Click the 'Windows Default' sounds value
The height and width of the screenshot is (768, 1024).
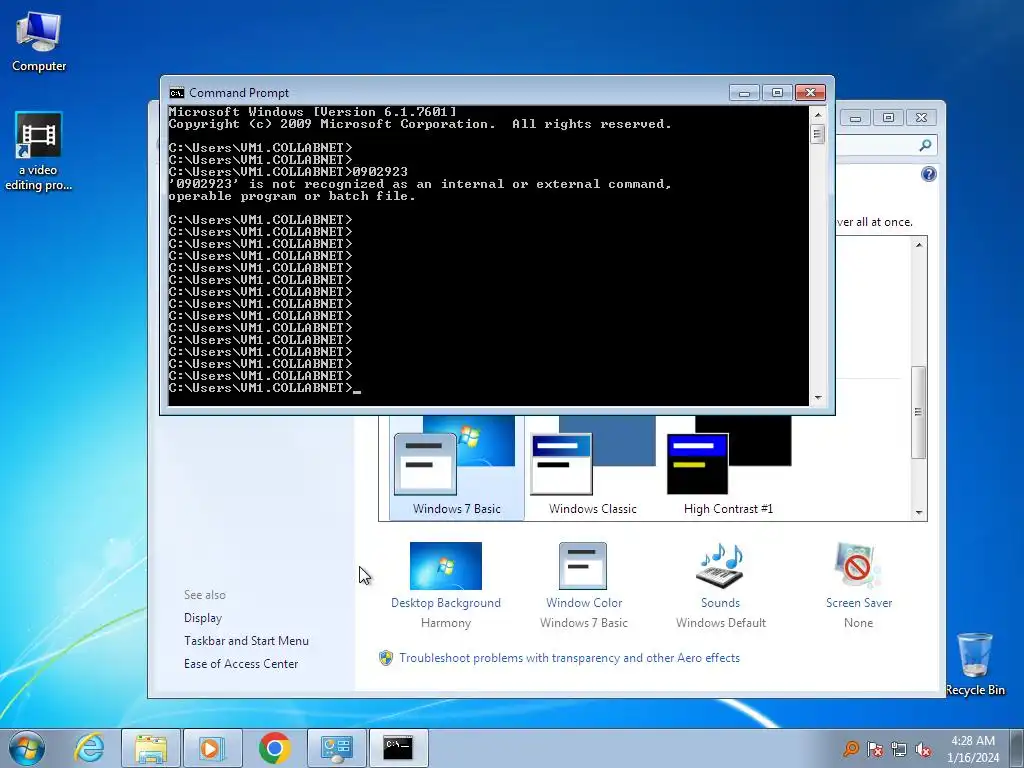coord(721,623)
